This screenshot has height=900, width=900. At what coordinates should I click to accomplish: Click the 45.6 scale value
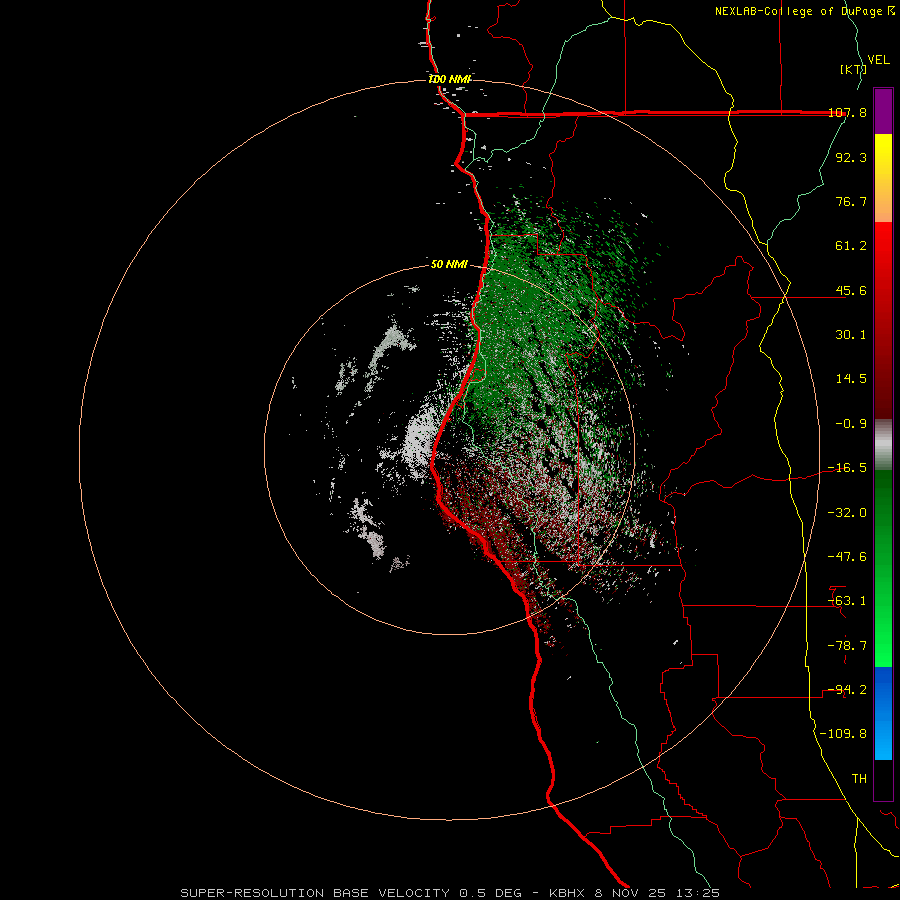pos(851,290)
